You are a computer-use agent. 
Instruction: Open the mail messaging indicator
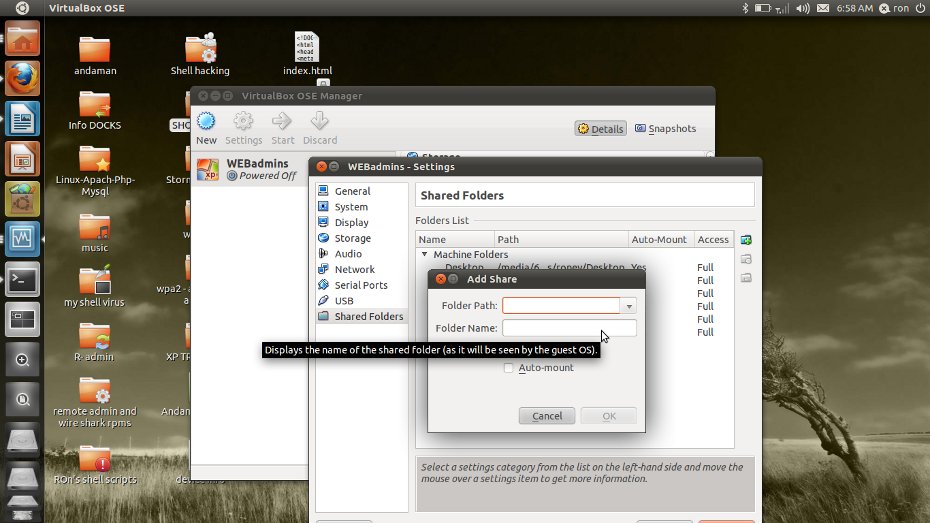tap(823, 8)
